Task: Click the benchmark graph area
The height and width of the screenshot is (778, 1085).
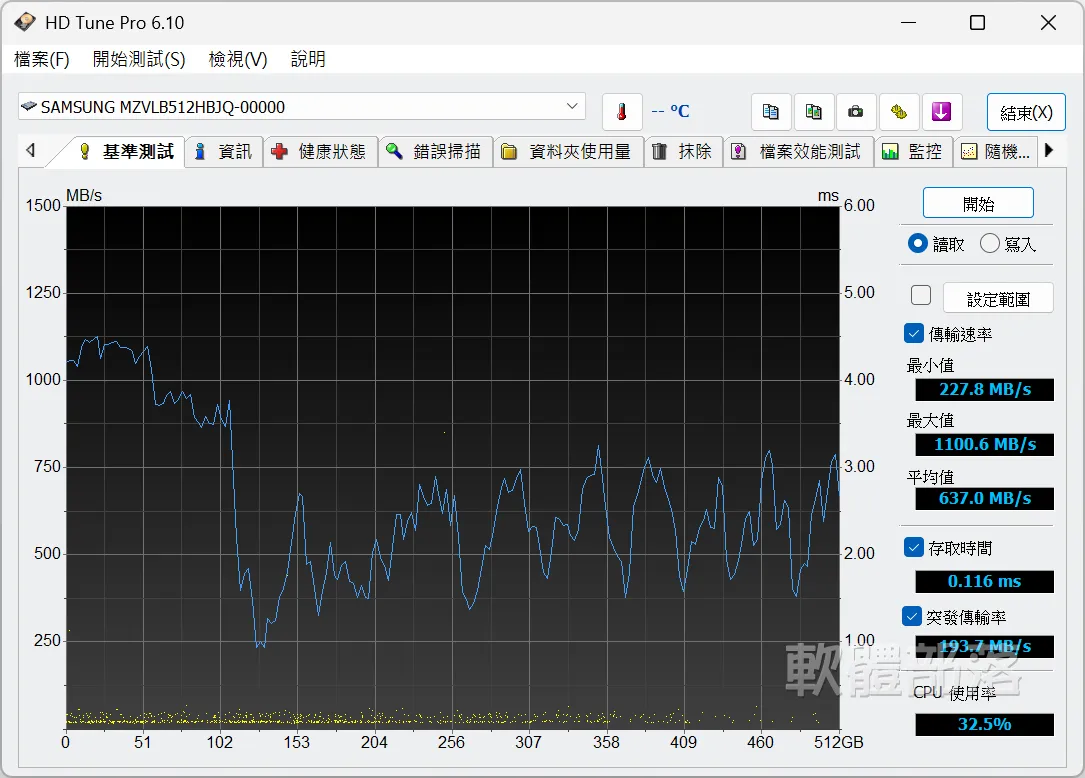Action: (x=453, y=467)
